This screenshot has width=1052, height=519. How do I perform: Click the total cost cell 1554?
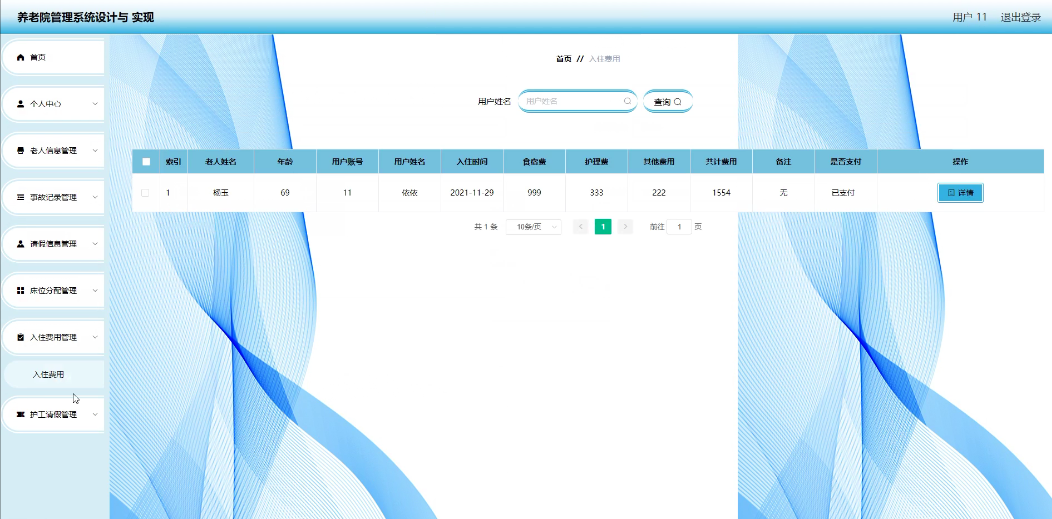pyautogui.click(x=721, y=192)
